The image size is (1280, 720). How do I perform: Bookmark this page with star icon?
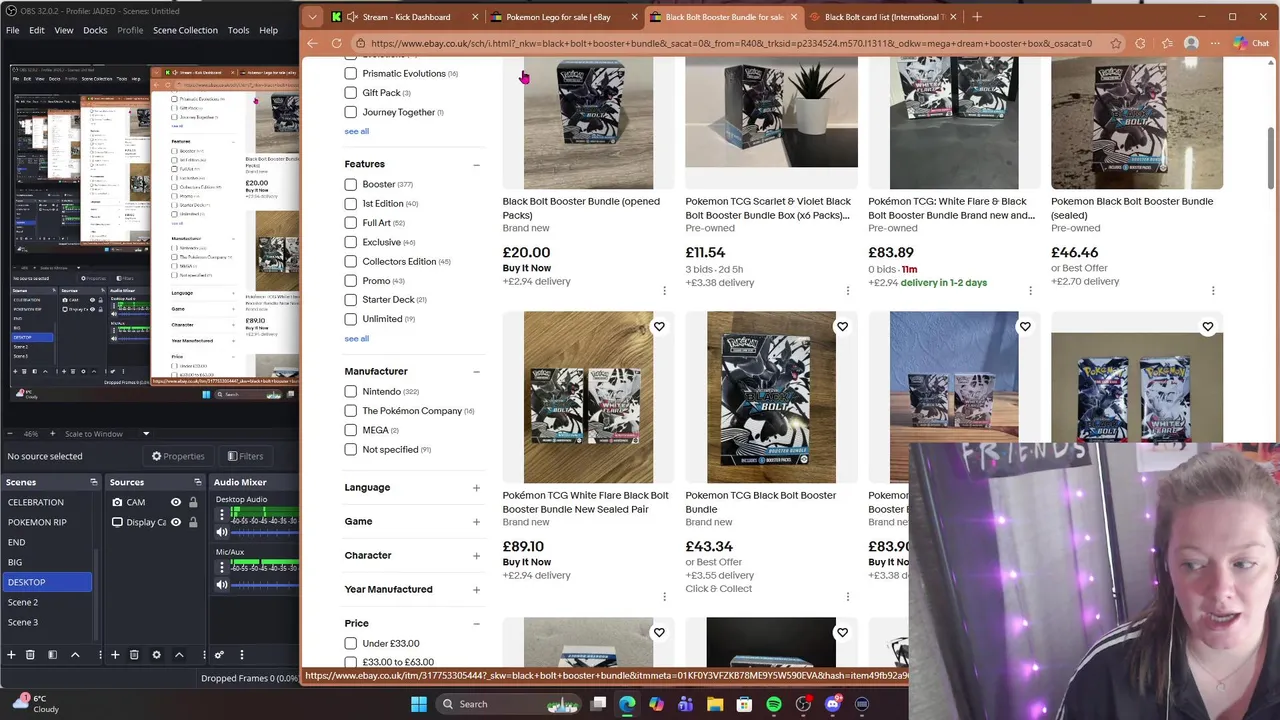pos(1114,43)
